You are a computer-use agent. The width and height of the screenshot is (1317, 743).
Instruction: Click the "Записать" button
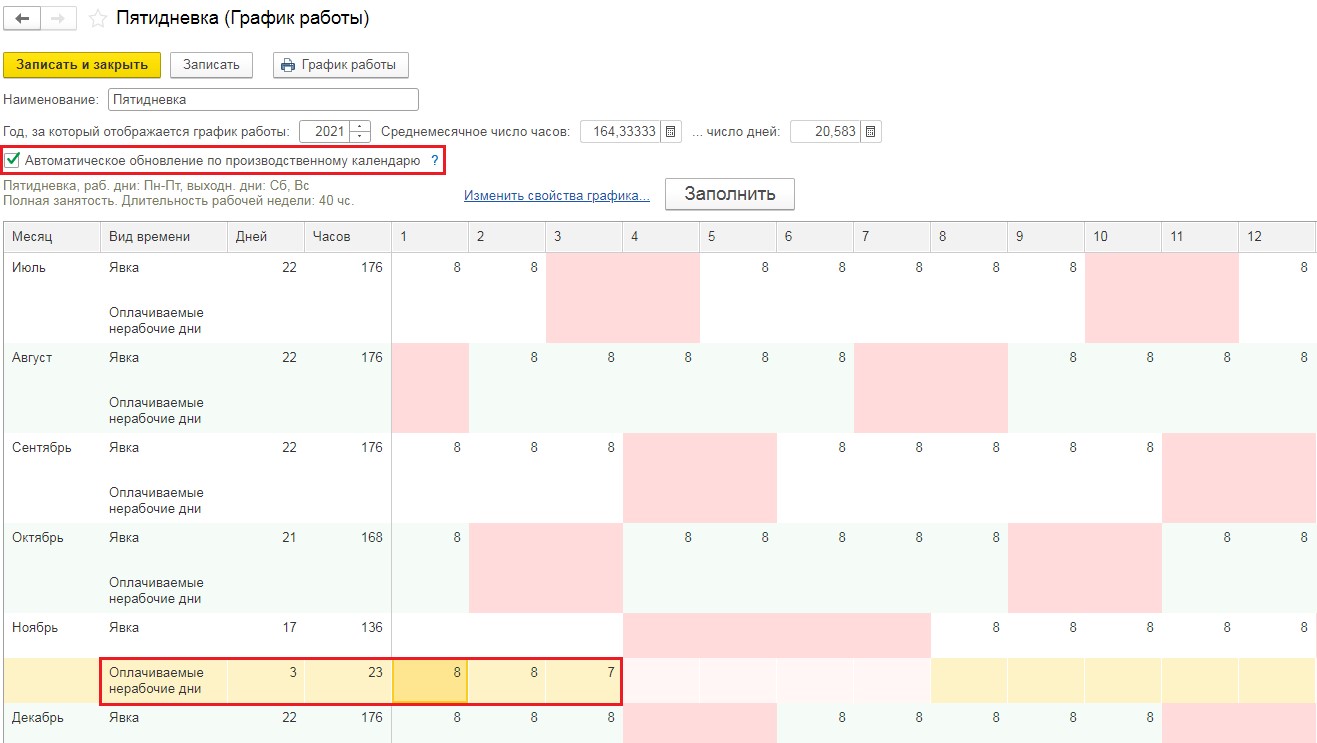click(x=211, y=65)
